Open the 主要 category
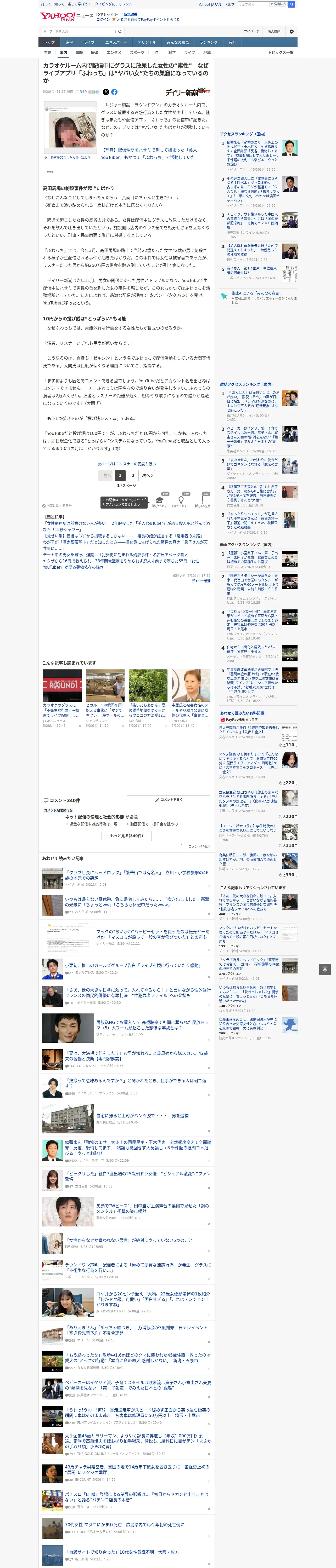The height and width of the screenshot is (1568, 336). pyautogui.click(x=48, y=53)
